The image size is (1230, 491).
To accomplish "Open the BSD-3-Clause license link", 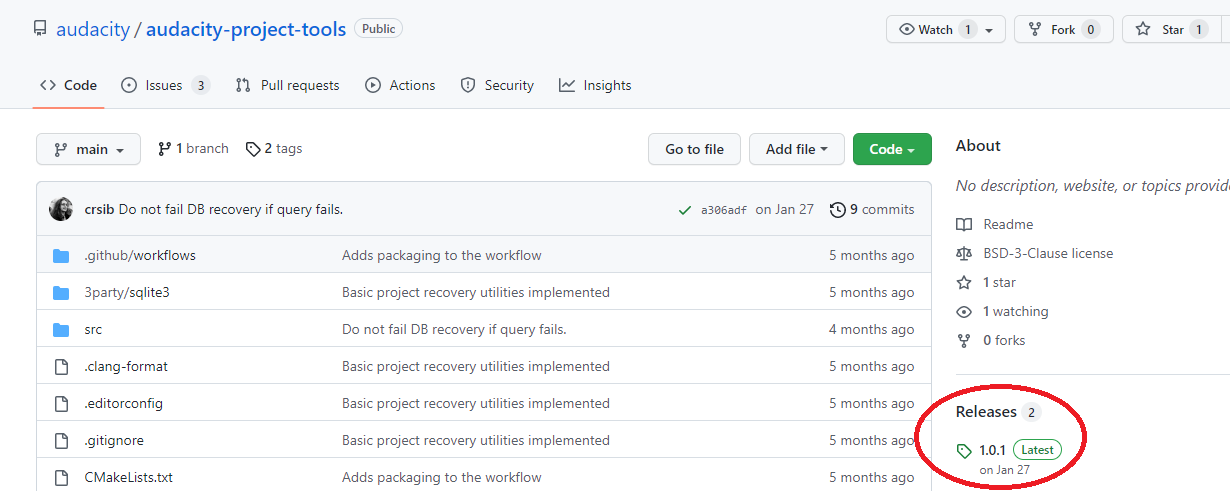I will tap(1048, 253).
